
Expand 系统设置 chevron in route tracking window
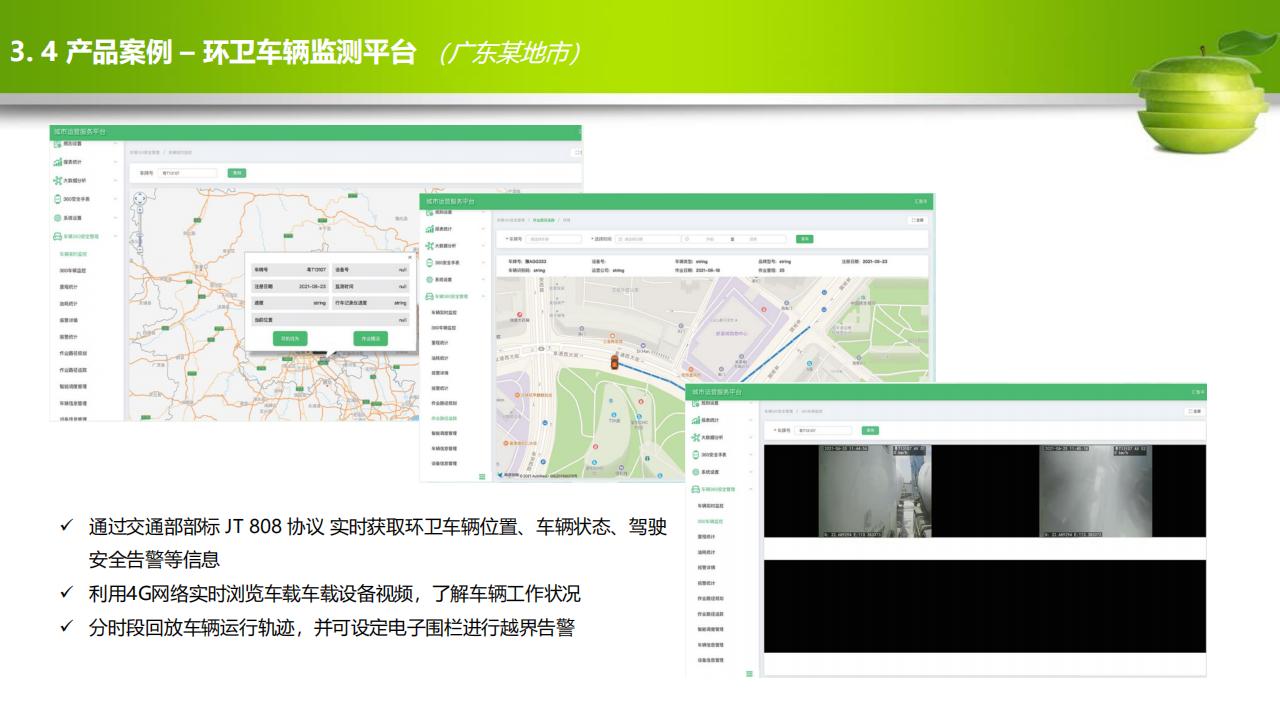point(483,280)
